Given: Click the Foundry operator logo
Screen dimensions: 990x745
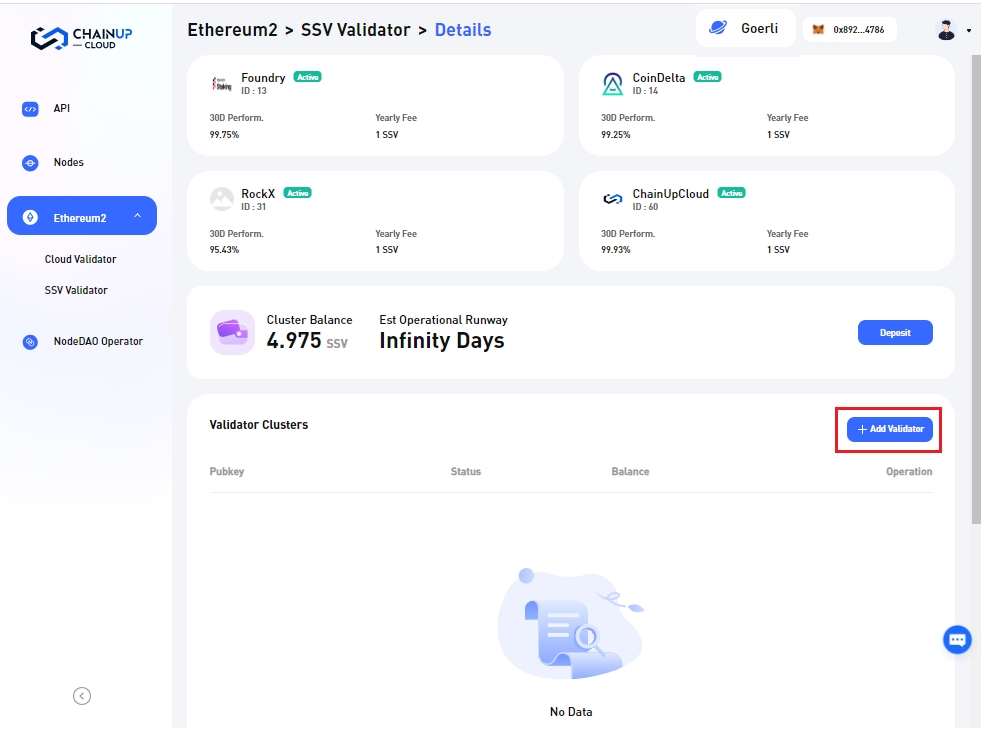Looking at the screenshot, I should 221,84.
